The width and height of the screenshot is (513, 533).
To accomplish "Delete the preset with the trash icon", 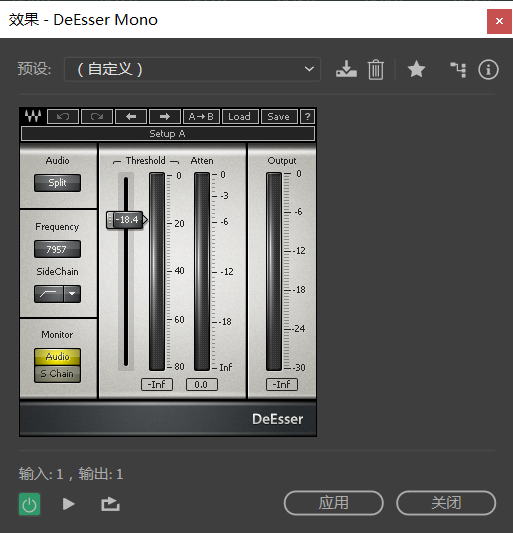I will (x=376, y=70).
